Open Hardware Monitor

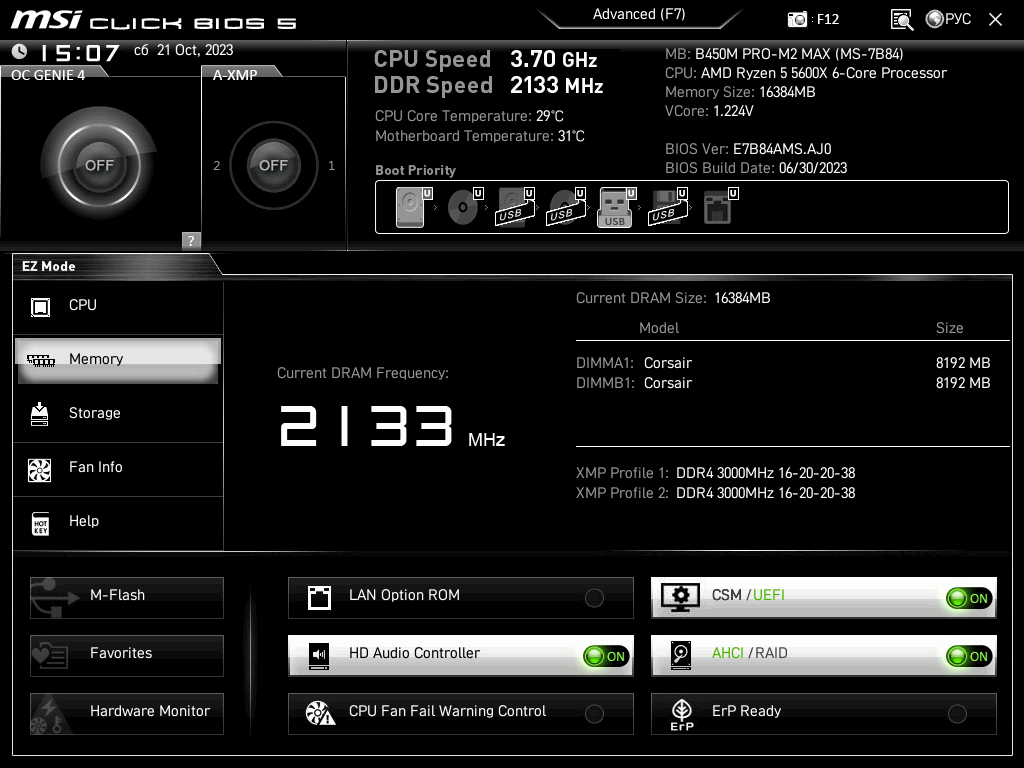point(127,714)
